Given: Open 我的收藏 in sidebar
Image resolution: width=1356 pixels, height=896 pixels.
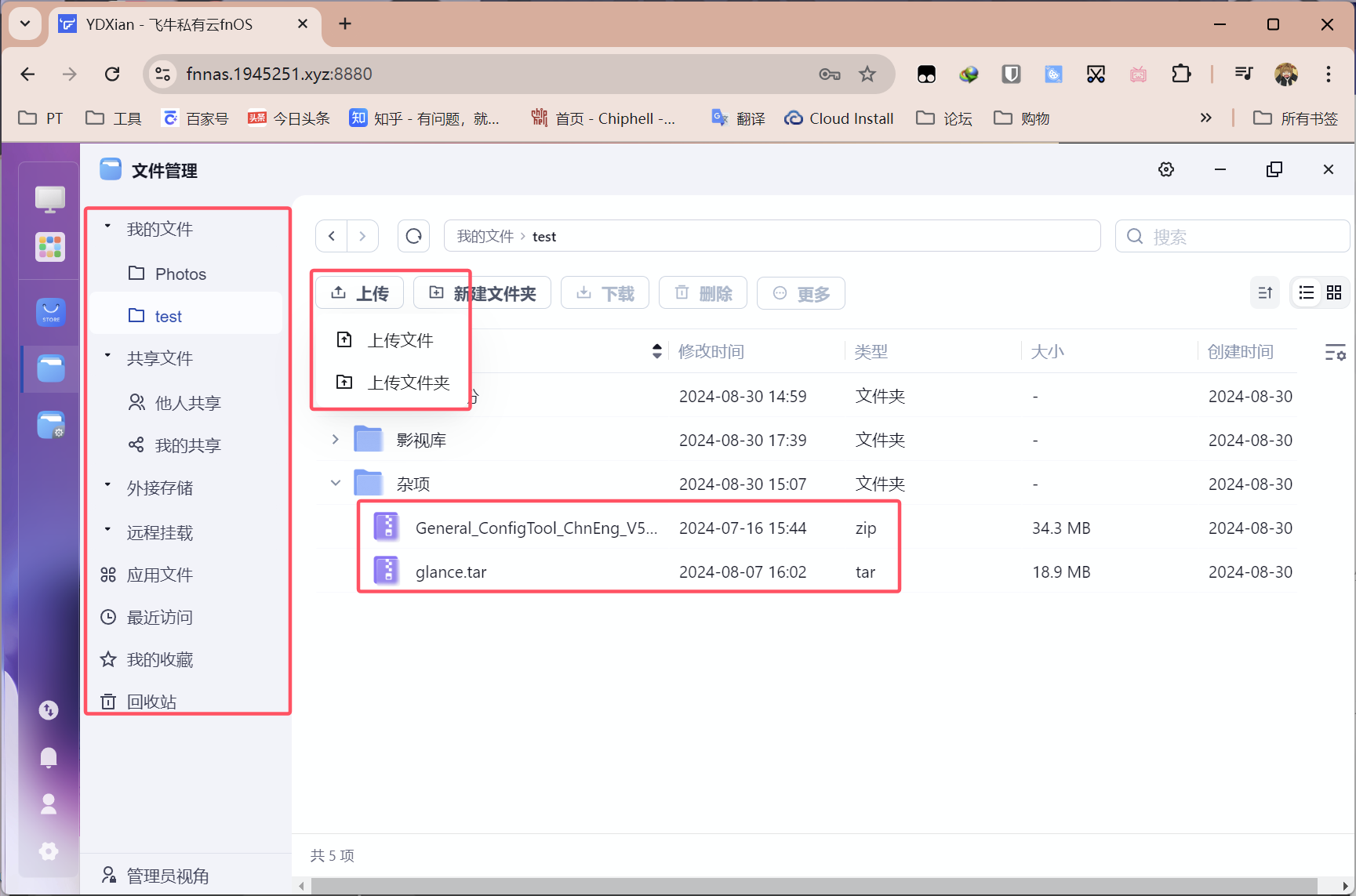Looking at the screenshot, I should click(186, 659).
